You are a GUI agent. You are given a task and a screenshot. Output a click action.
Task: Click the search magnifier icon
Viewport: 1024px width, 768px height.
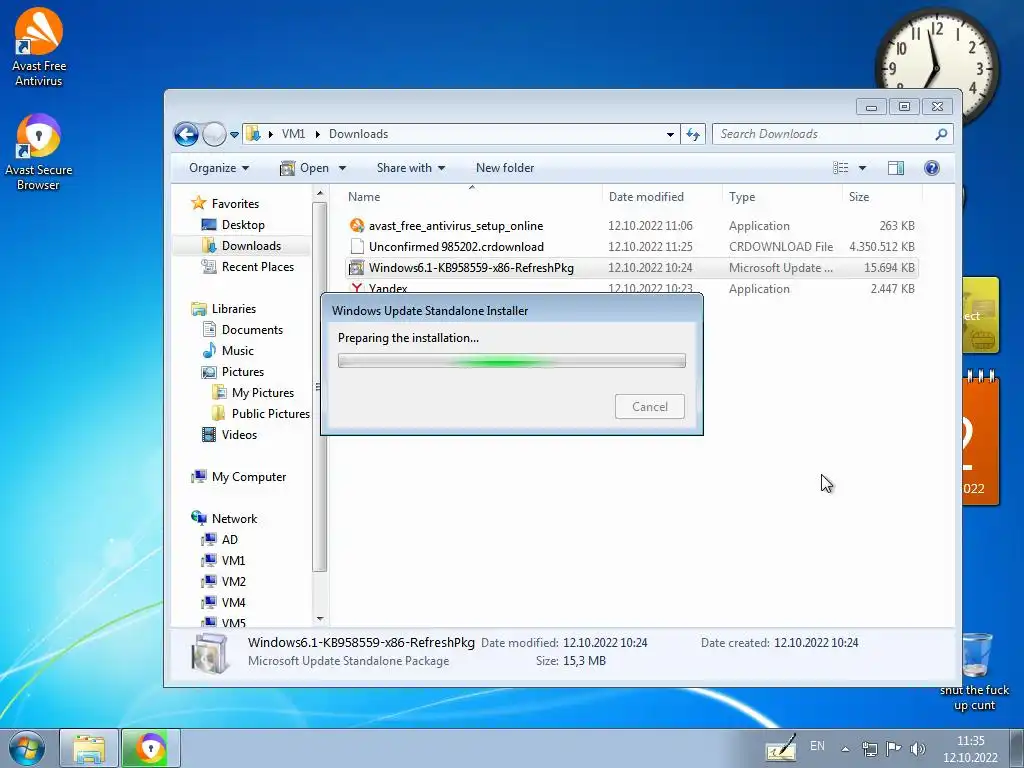941,134
